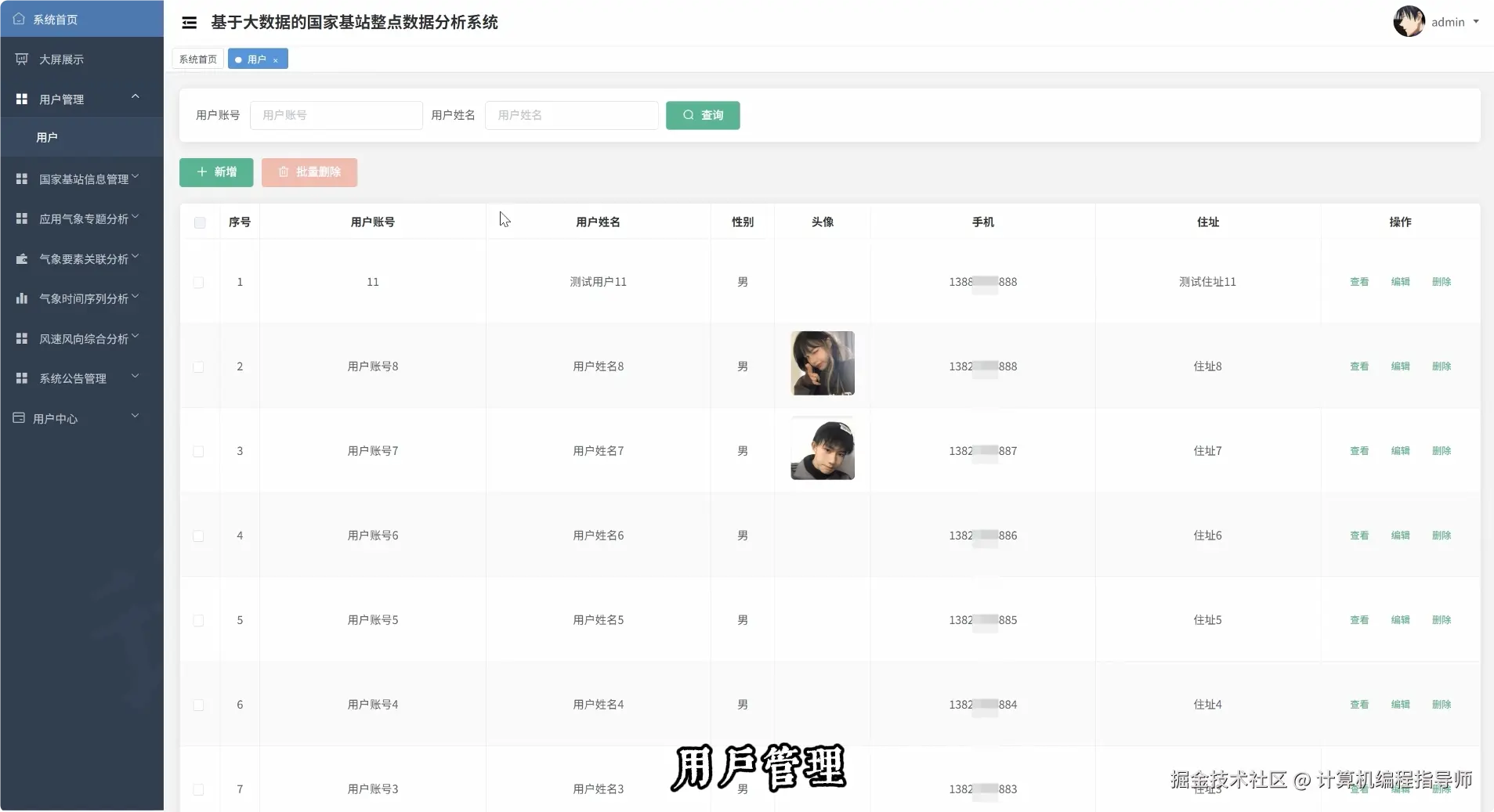Click the 测试住址11 address cell

click(x=1207, y=282)
